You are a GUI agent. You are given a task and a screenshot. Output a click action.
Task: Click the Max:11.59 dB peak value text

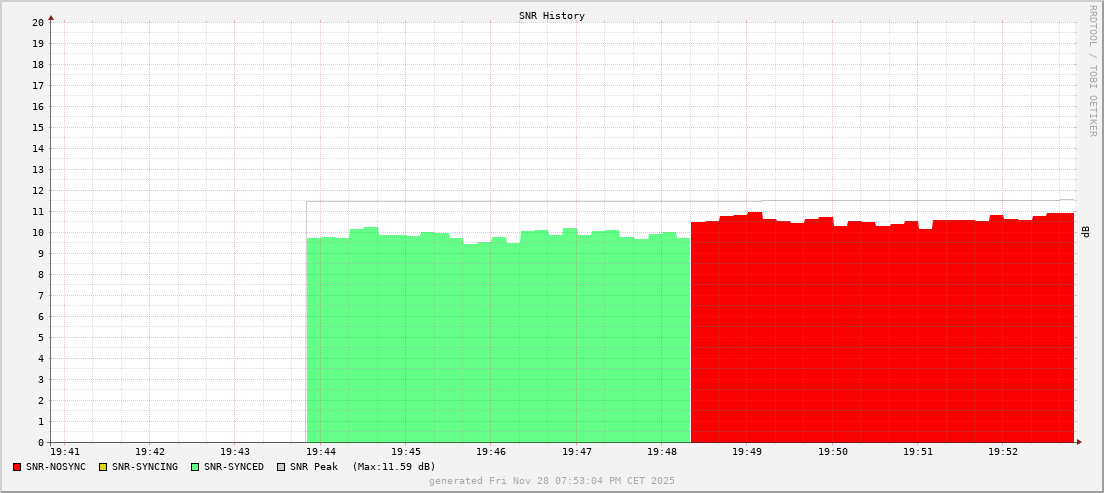click(x=394, y=467)
